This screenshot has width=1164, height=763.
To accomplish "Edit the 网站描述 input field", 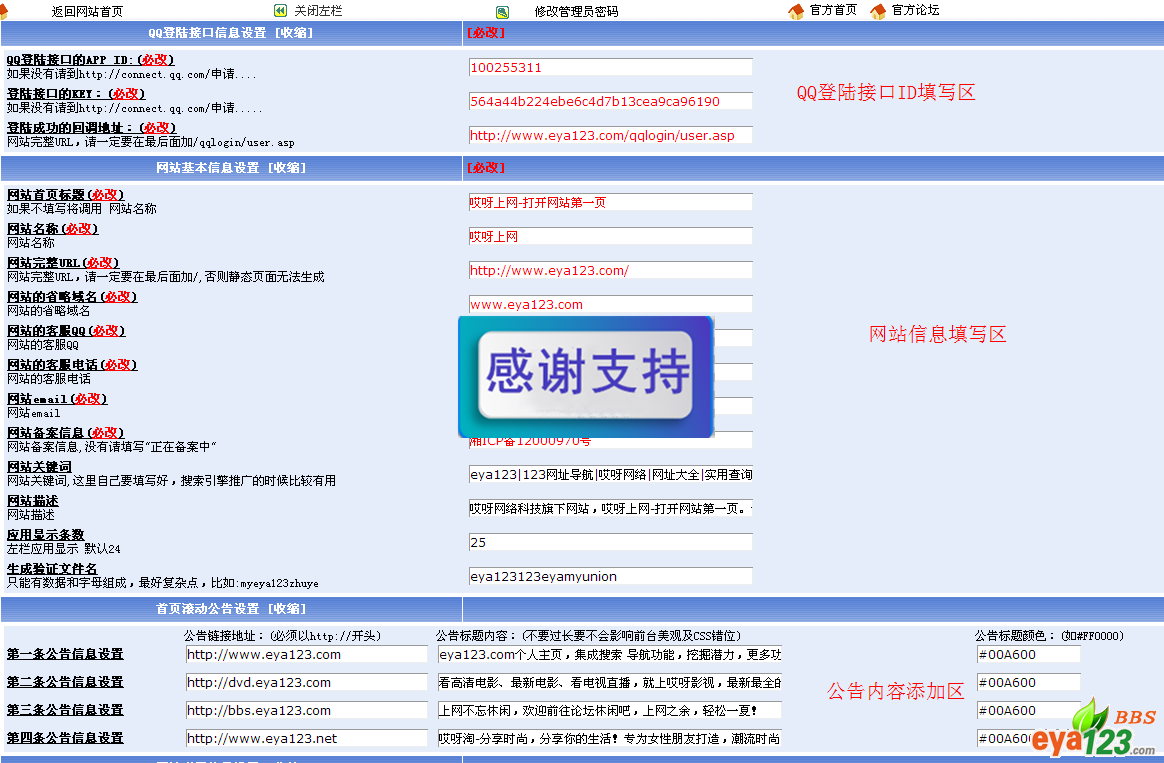I will point(611,508).
